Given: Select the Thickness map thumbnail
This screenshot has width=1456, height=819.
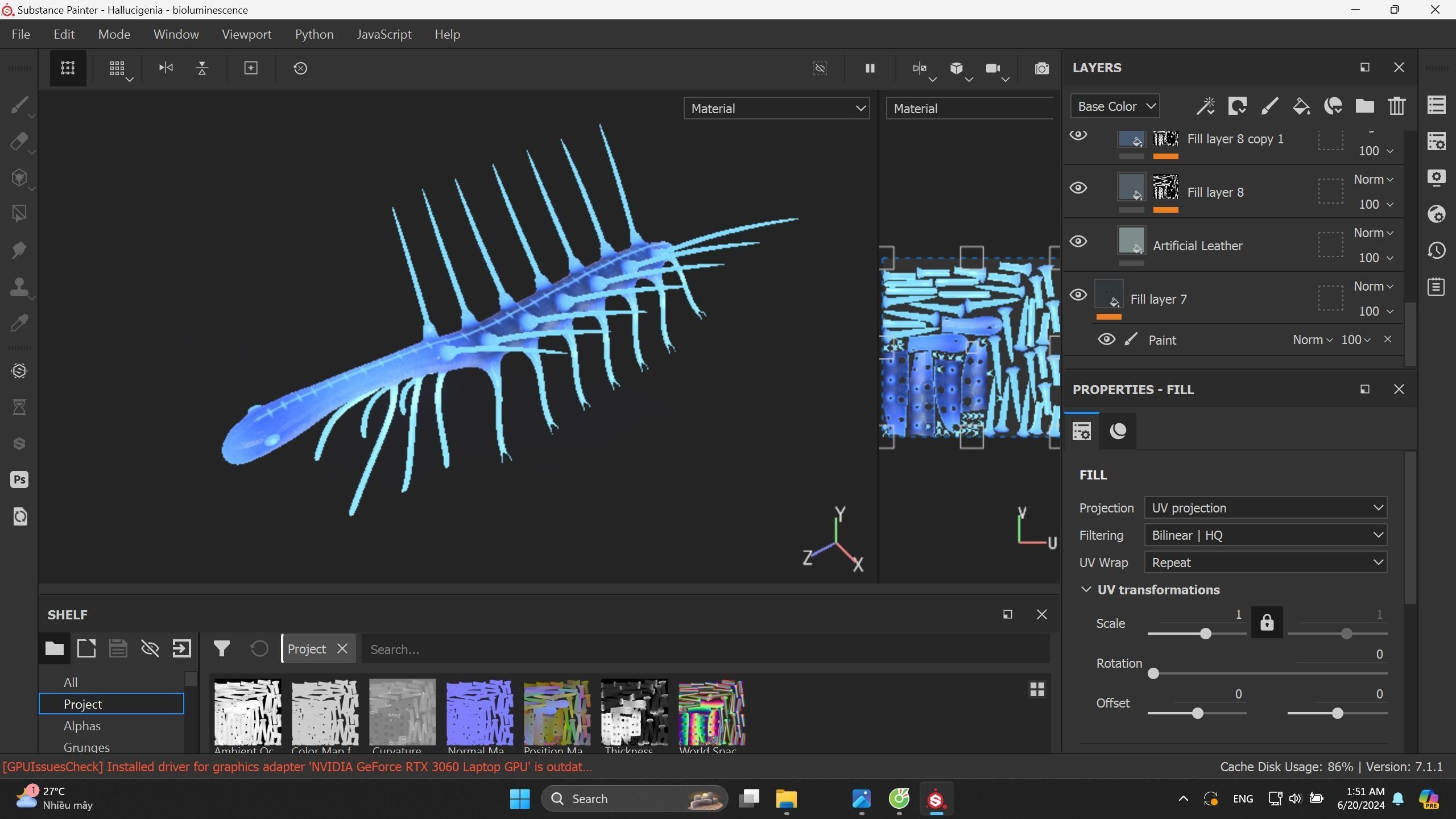Looking at the screenshot, I should click(634, 712).
